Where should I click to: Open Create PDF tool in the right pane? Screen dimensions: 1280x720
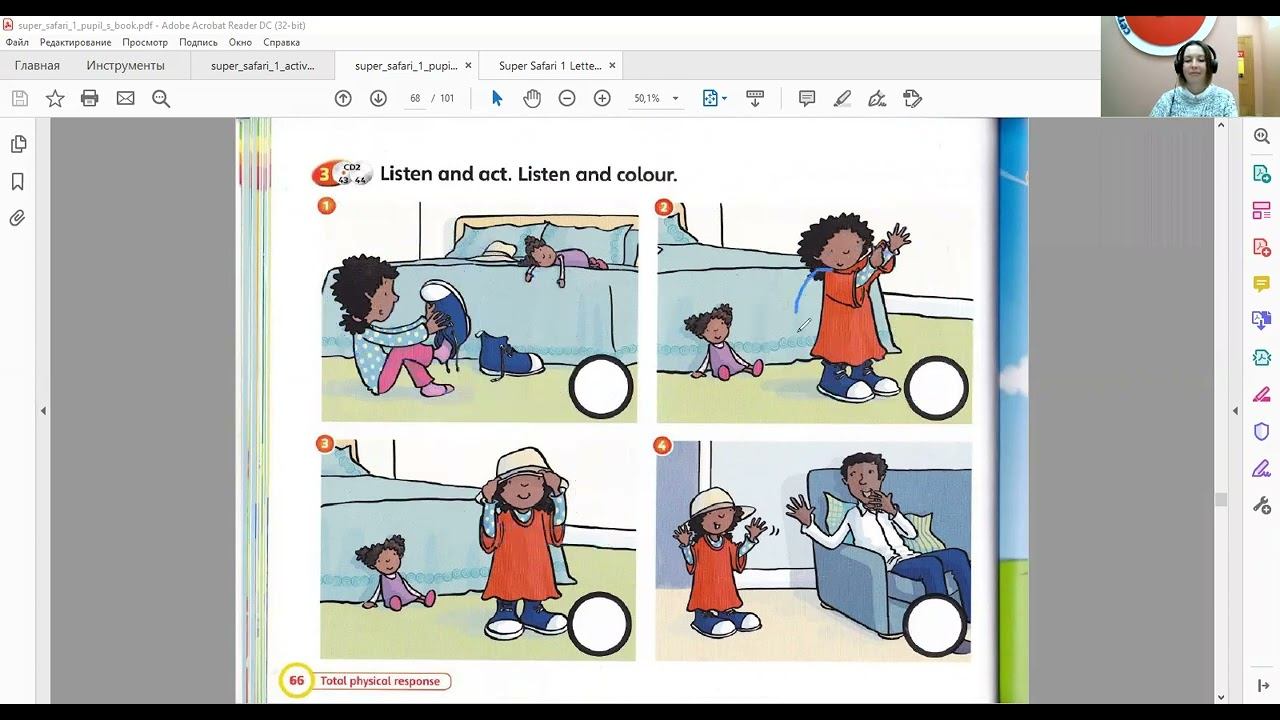coord(1262,247)
